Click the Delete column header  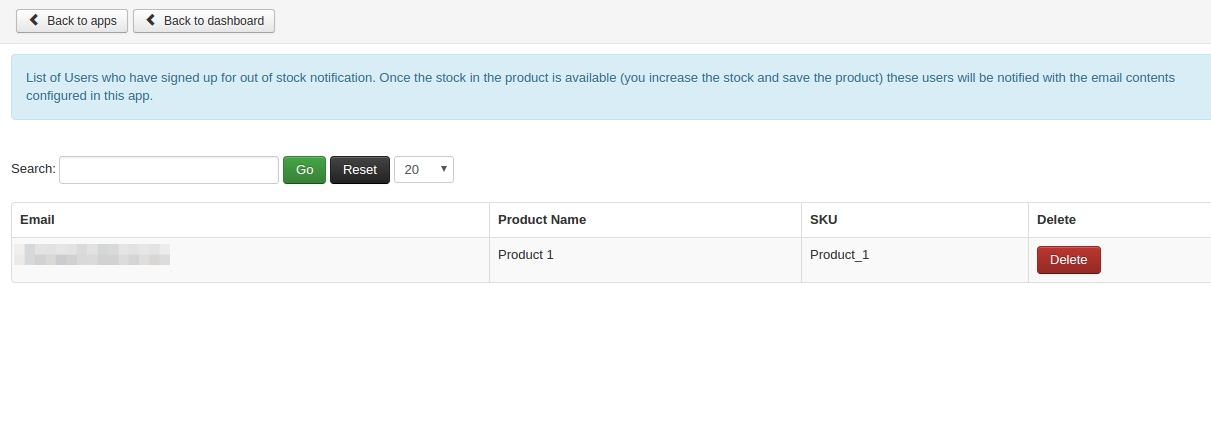[x=1056, y=220]
